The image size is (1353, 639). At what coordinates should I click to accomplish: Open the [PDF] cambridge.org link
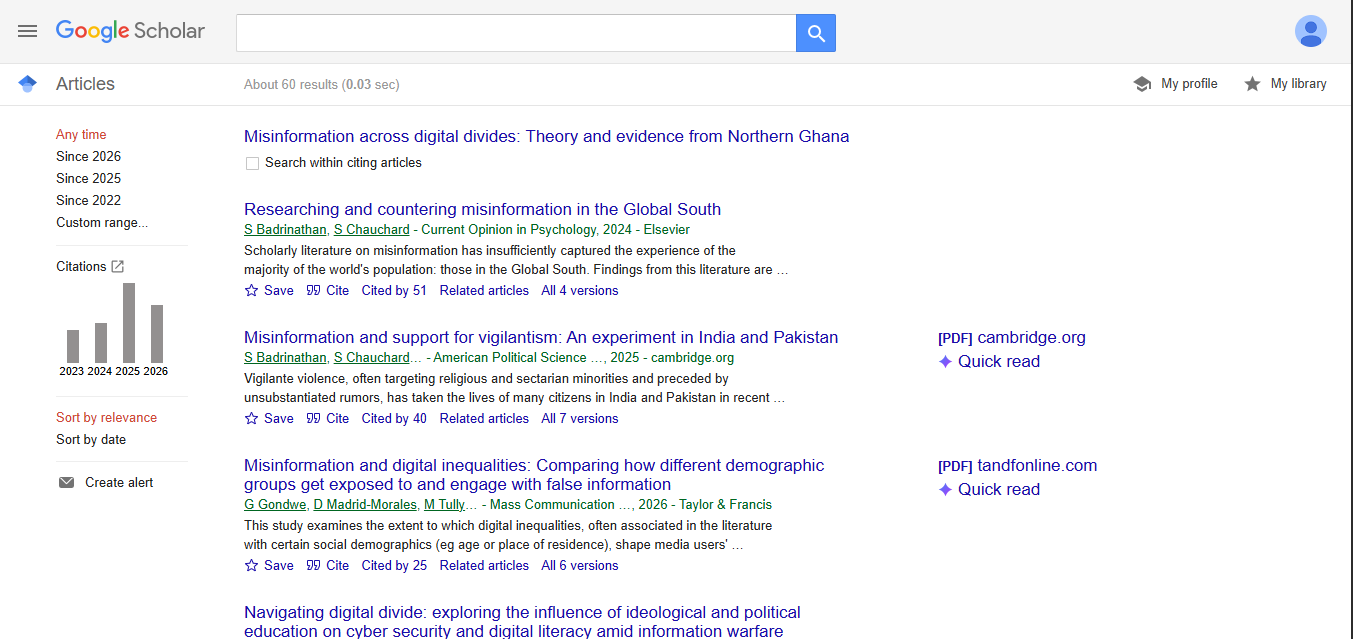(x=1011, y=337)
